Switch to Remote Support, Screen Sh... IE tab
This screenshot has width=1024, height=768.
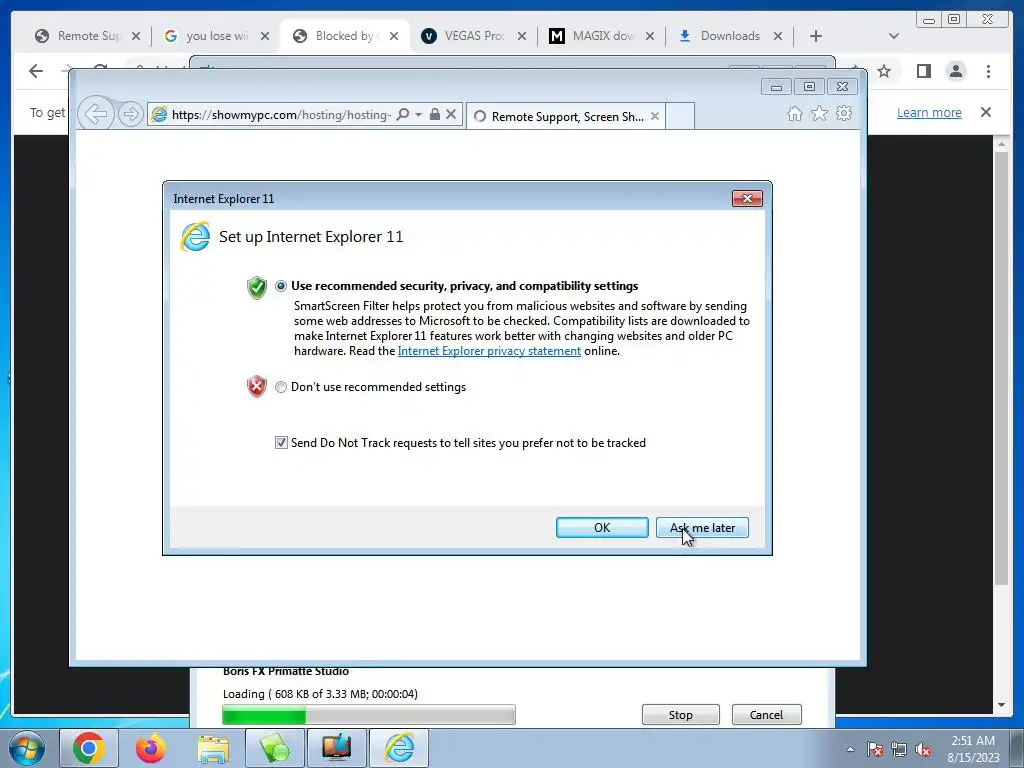[x=566, y=116]
